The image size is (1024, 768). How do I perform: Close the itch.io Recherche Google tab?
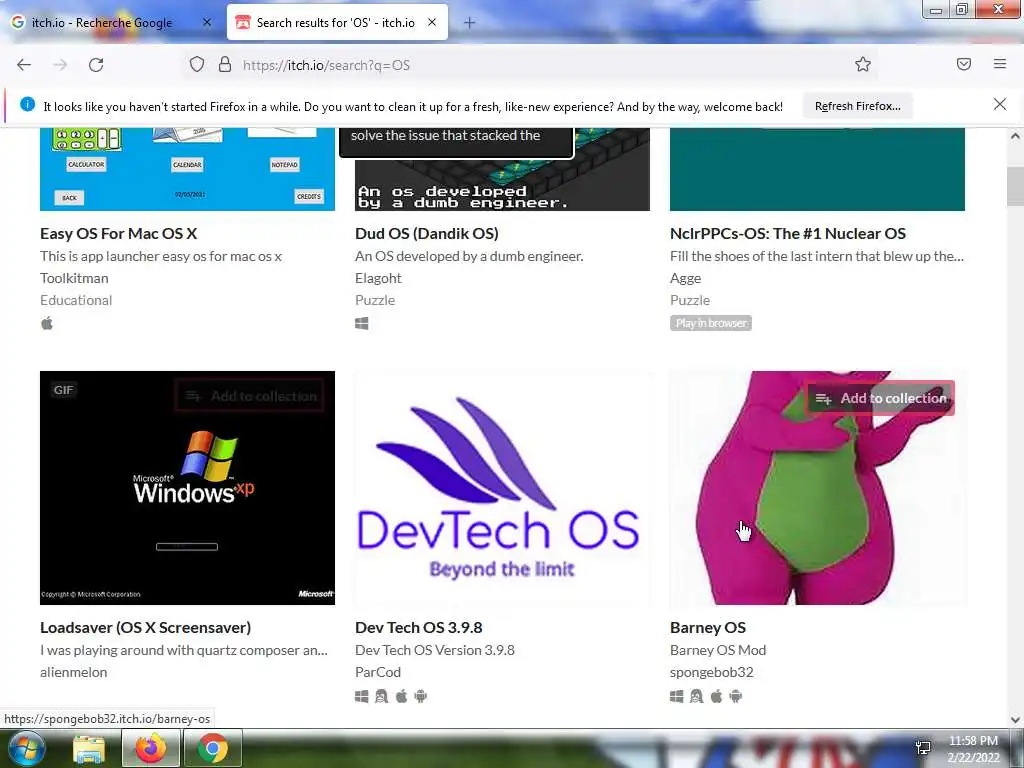207,22
